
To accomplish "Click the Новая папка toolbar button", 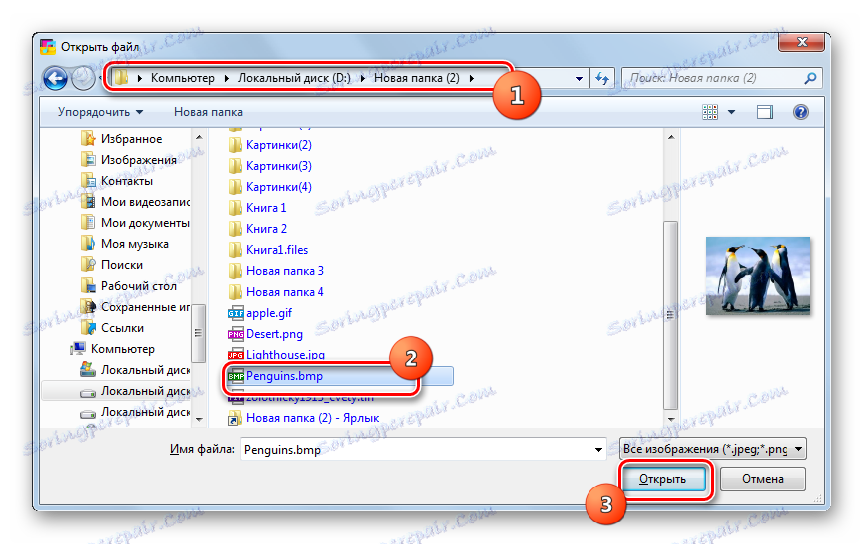I will [208, 112].
